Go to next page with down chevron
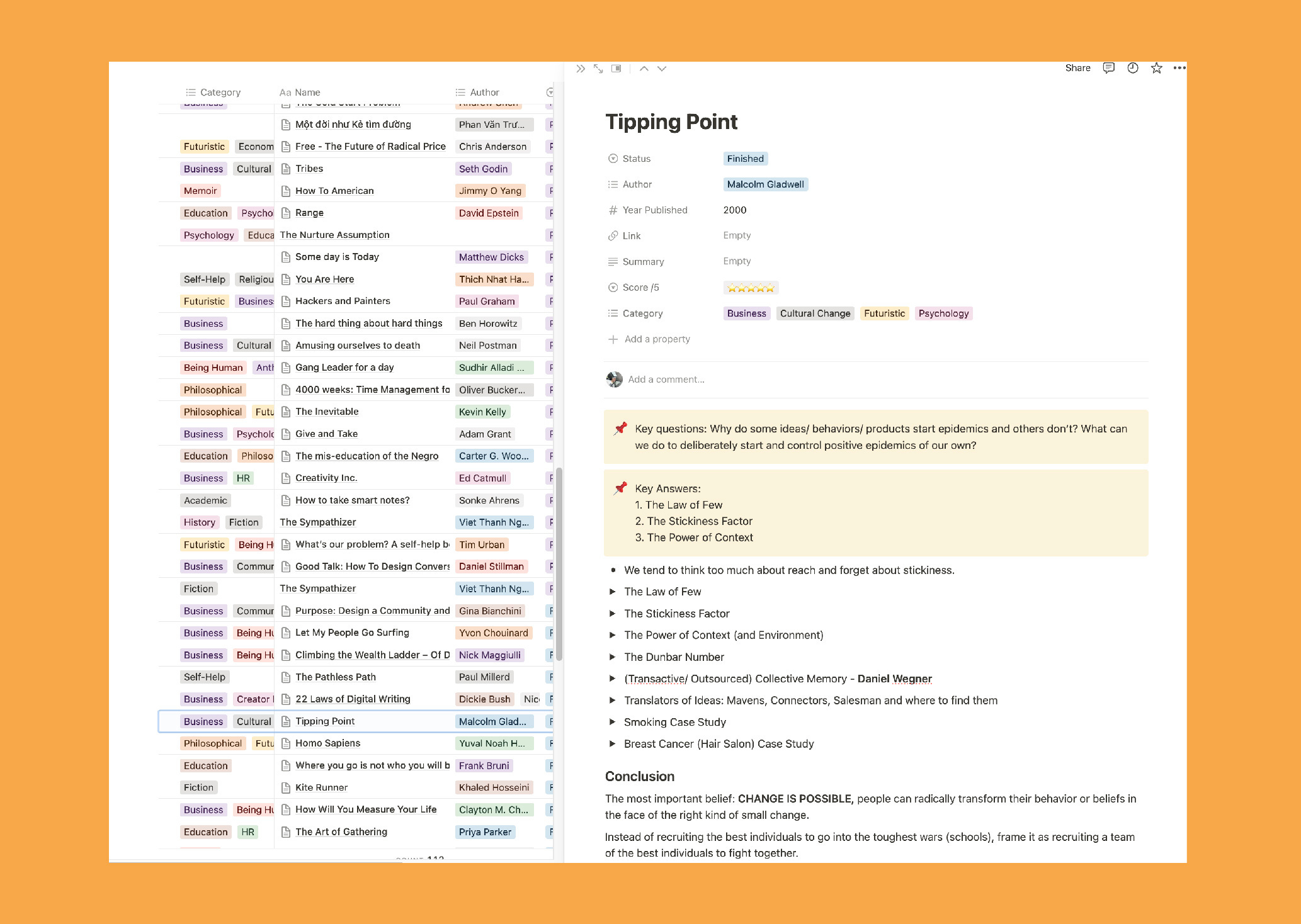 [x=662, y=69]
